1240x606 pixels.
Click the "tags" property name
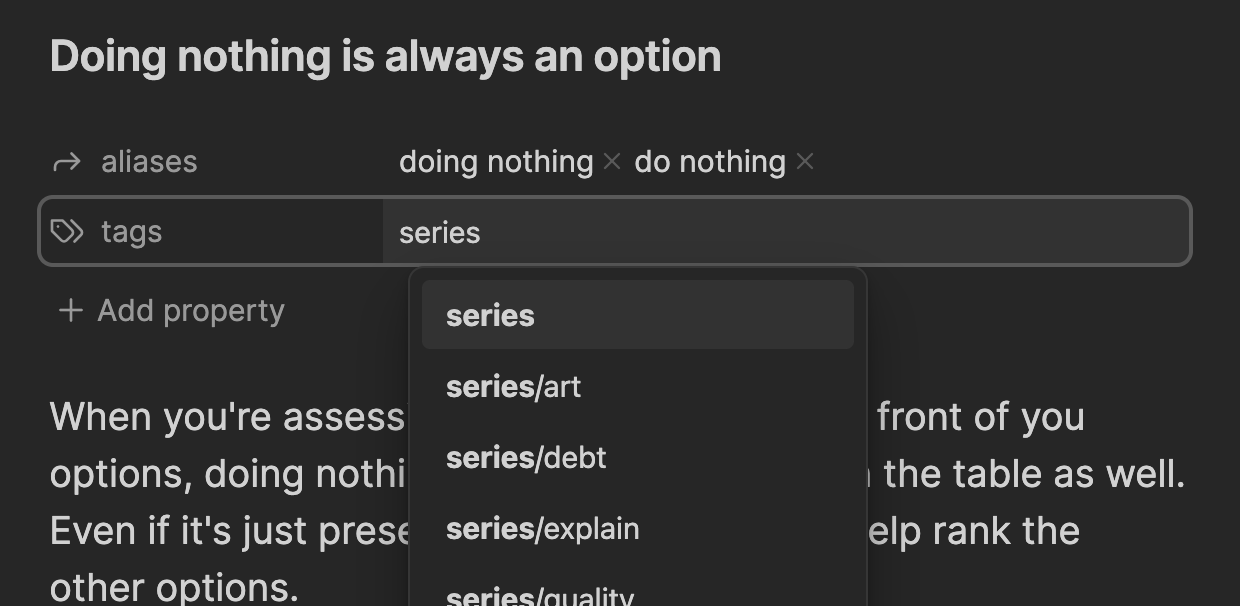[131, 232]
